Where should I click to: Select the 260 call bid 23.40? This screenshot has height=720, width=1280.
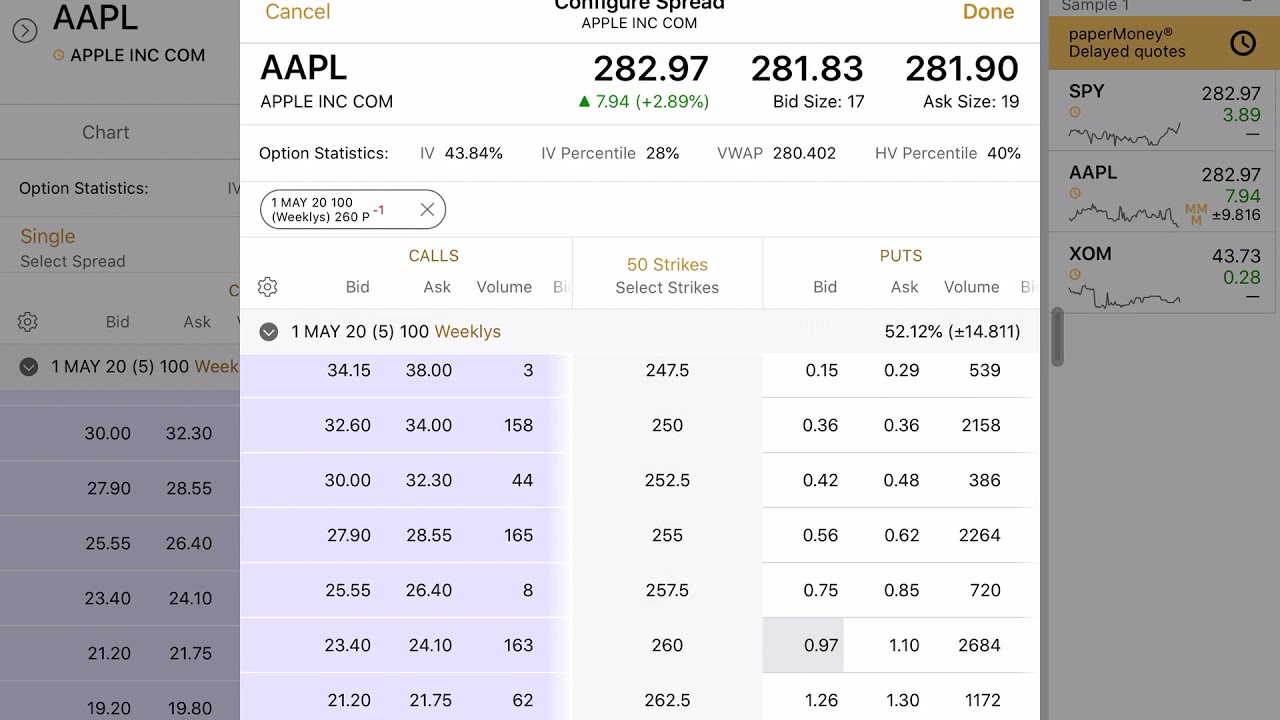click(348, 645)
